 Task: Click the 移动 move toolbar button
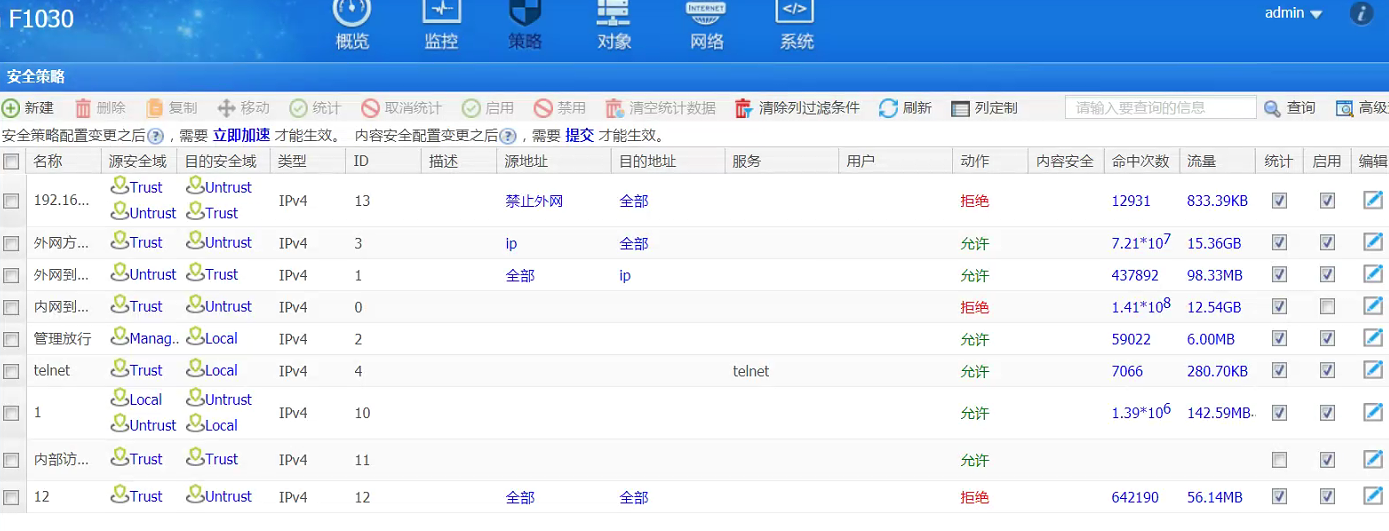point(243,108)
